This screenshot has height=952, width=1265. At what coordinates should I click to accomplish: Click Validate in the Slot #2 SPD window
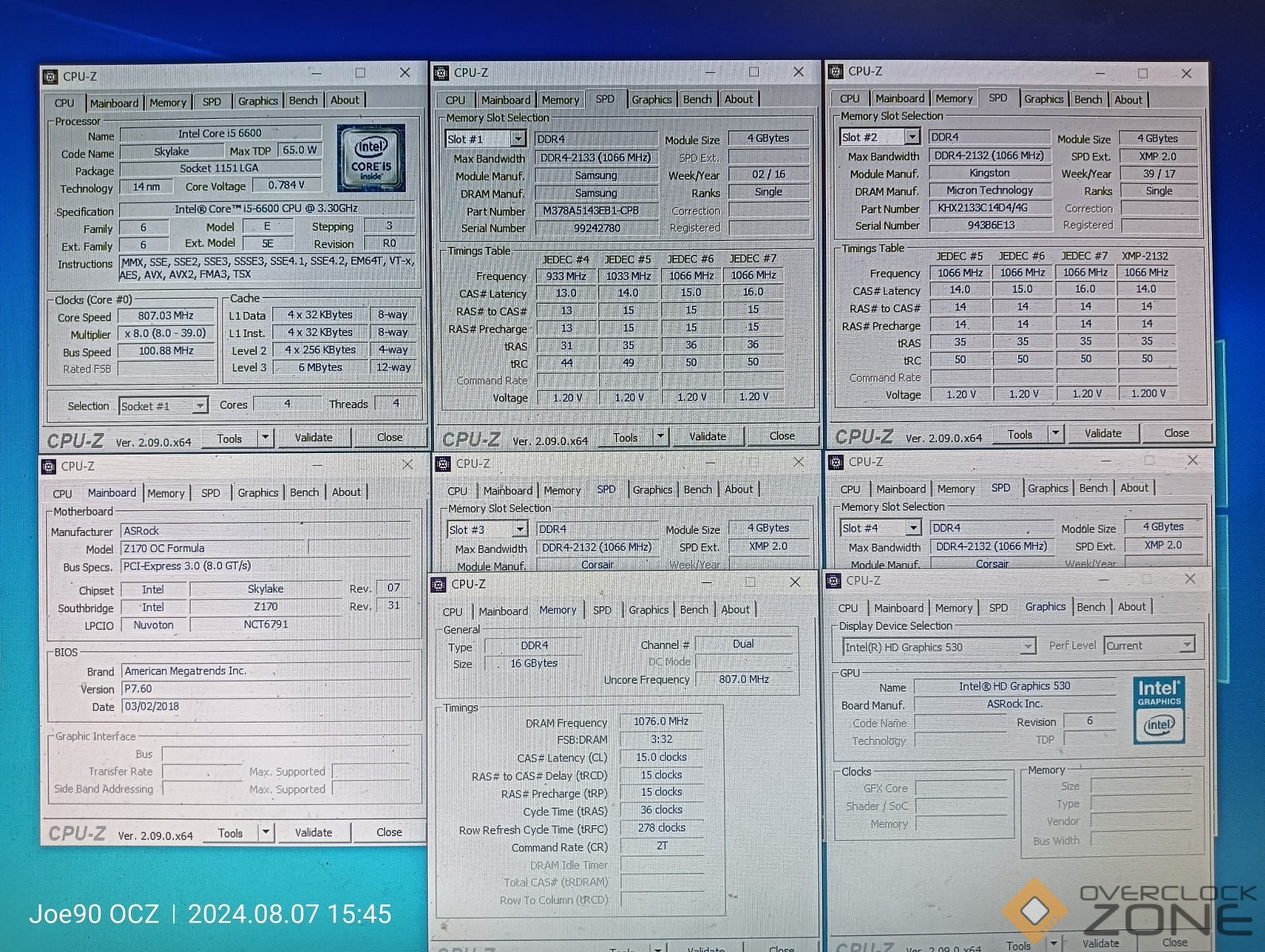click(1103, 433)
